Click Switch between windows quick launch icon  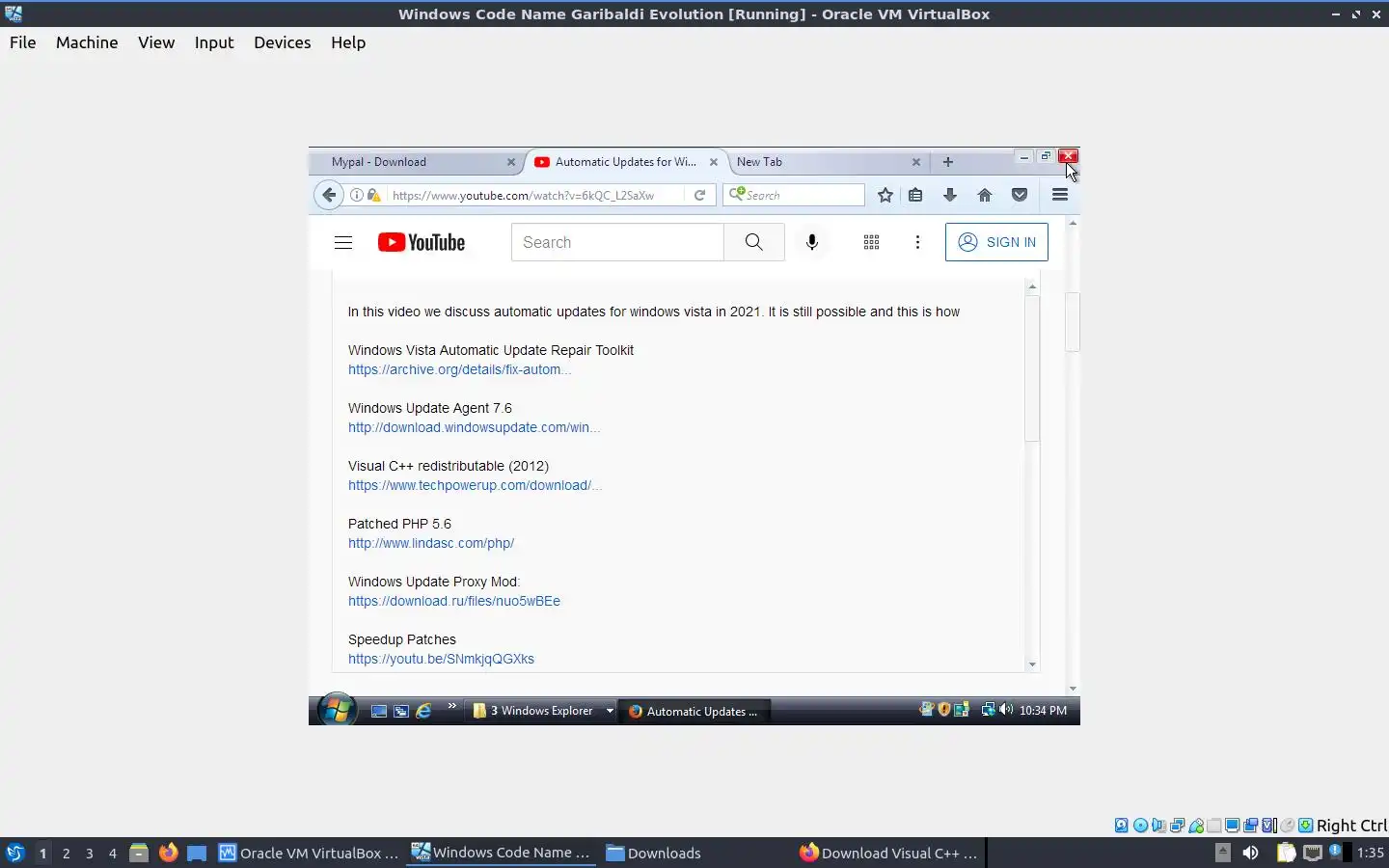(x=401, y=711)
